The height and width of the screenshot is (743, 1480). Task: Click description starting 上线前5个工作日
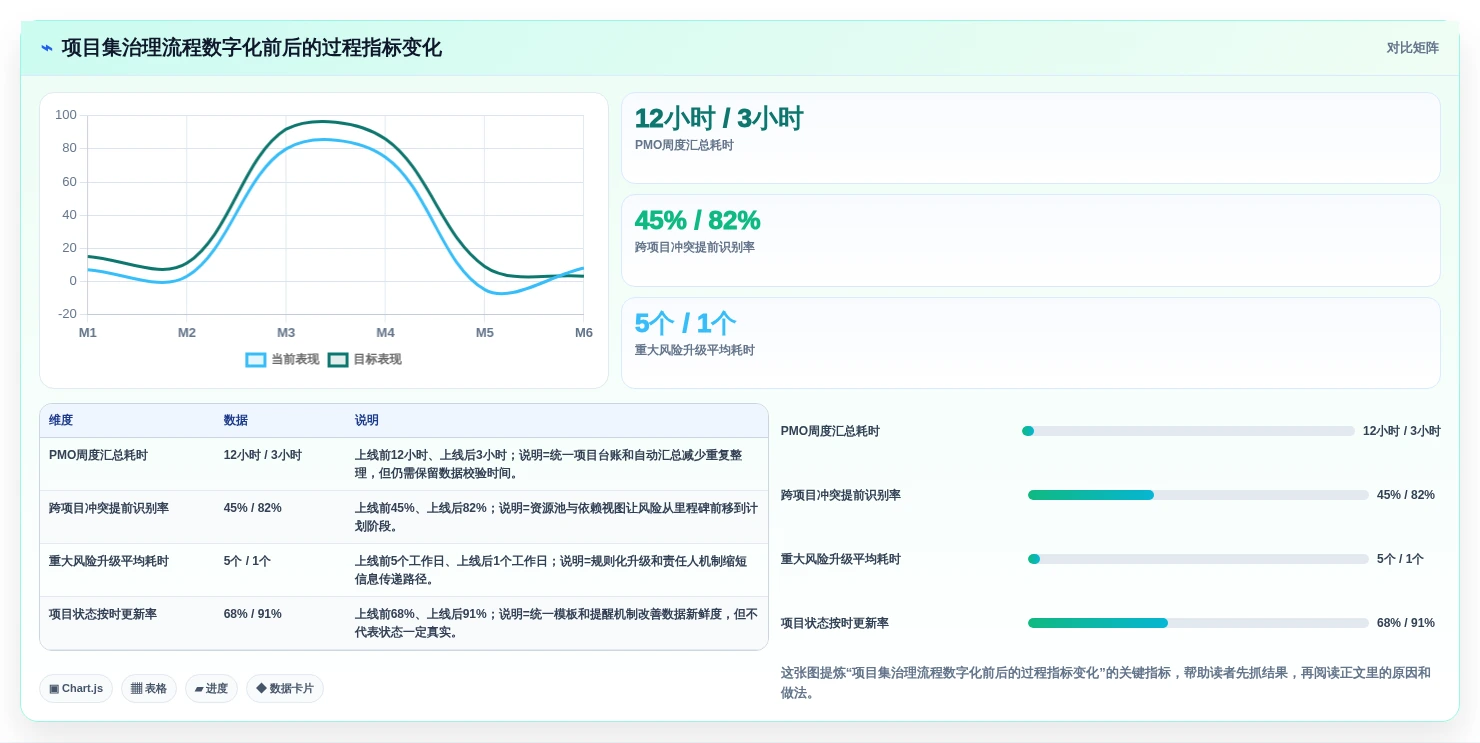tap(551, 570)
